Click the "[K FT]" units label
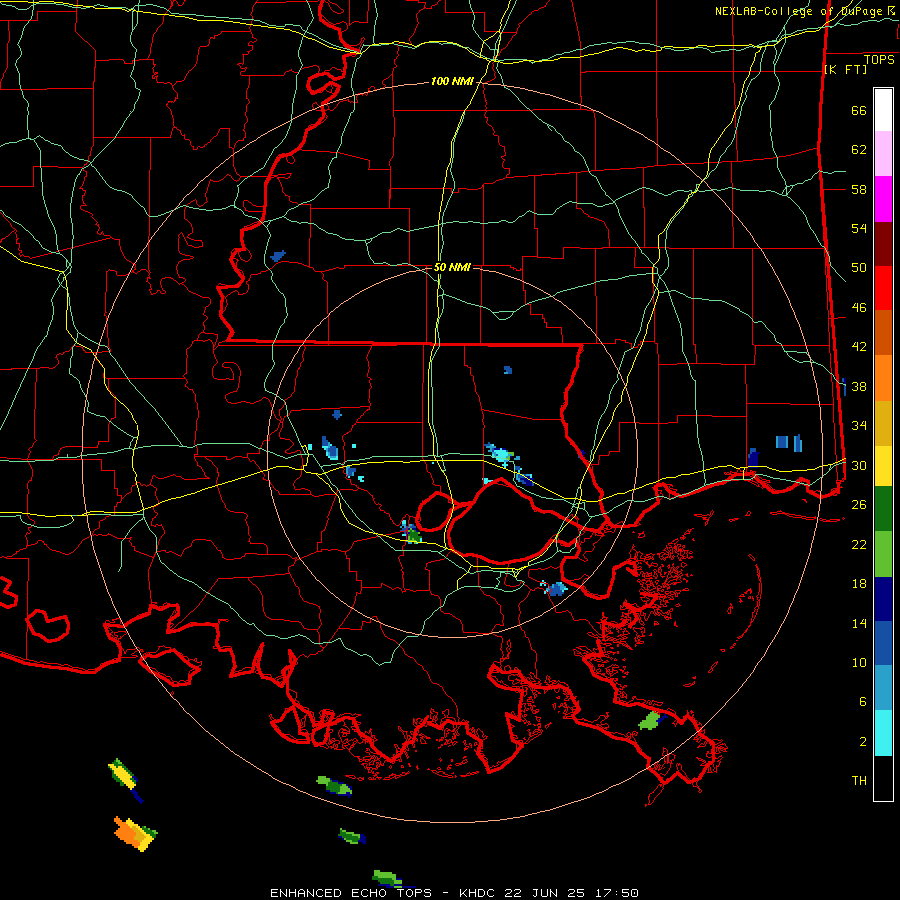This screenshot has height=900, width=900. point(845,69)
